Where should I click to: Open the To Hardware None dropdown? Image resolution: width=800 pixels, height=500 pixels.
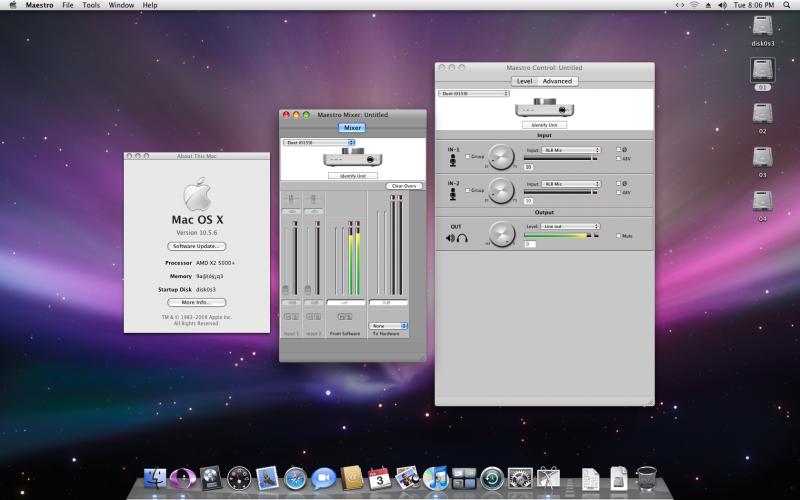(388, 325)
